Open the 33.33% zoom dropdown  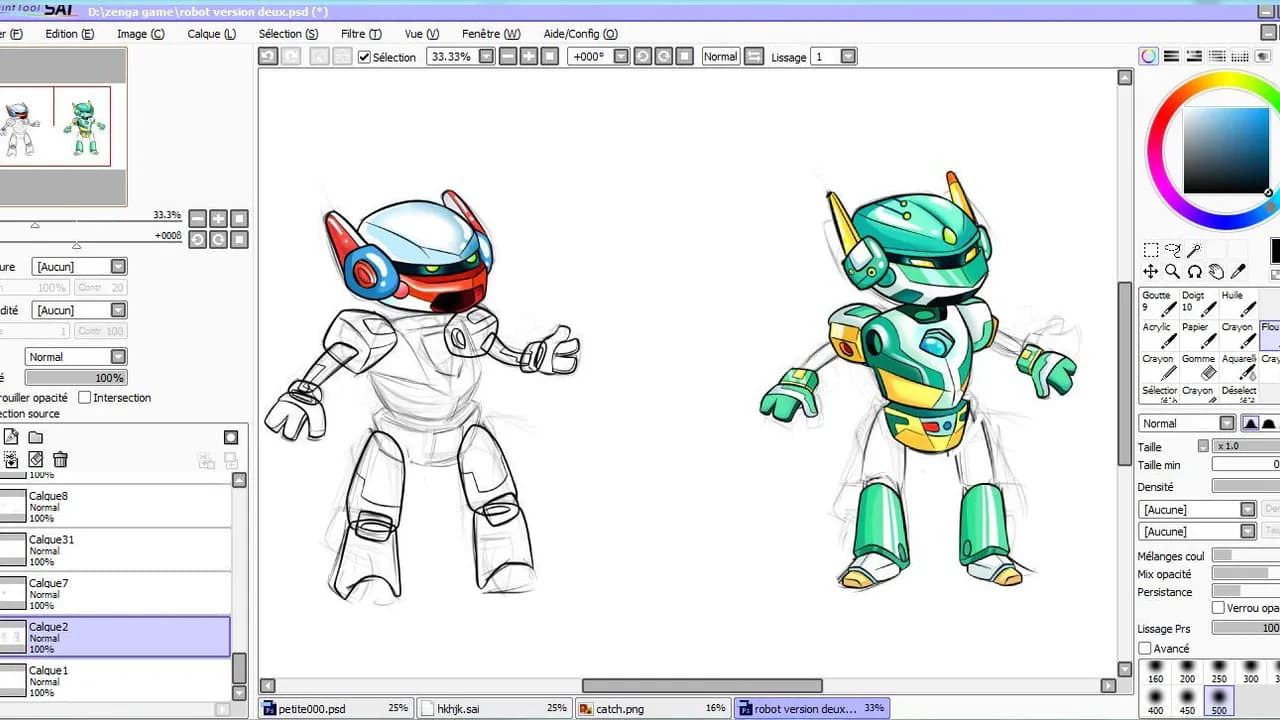[x=486, y=57]
